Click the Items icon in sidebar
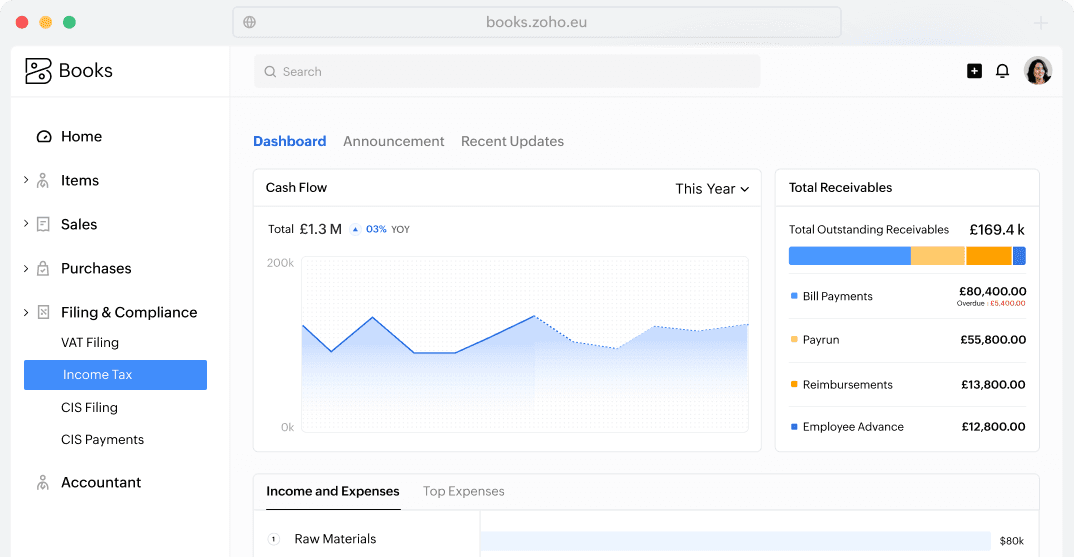The width and height of the screenshot is (1074, 557). [x=42, y=180]
